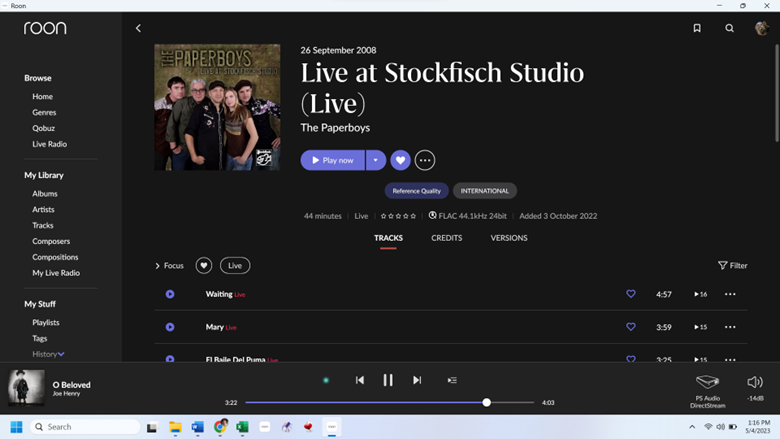780x439 pixels.
Task: Click the INTERNATIONAL genre tag
Action: tap(485, 191)
